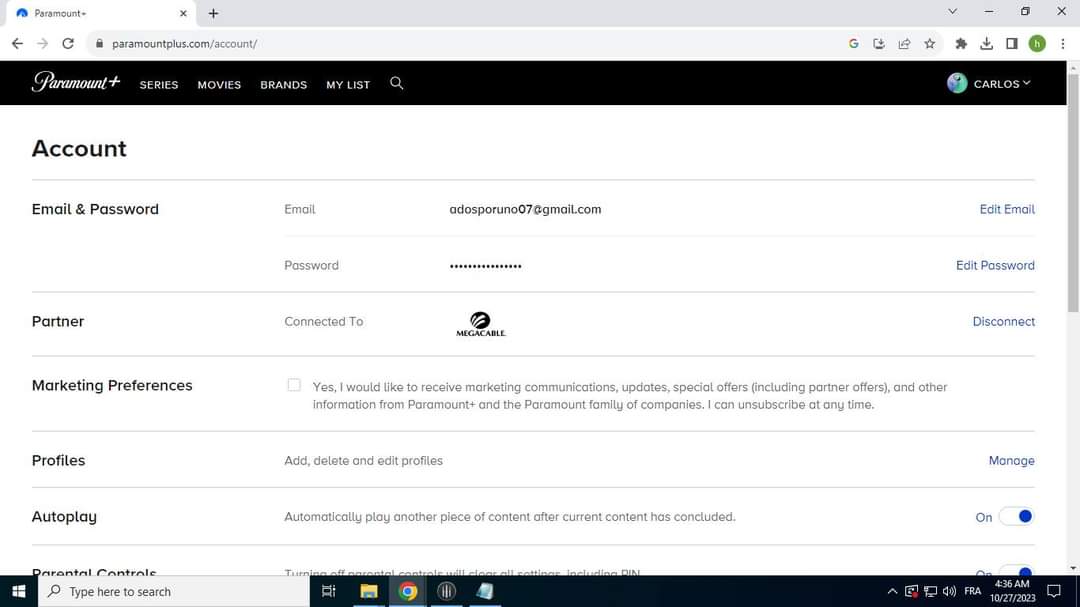
Task: Share this page icon
Action: [x=904, y=43]
